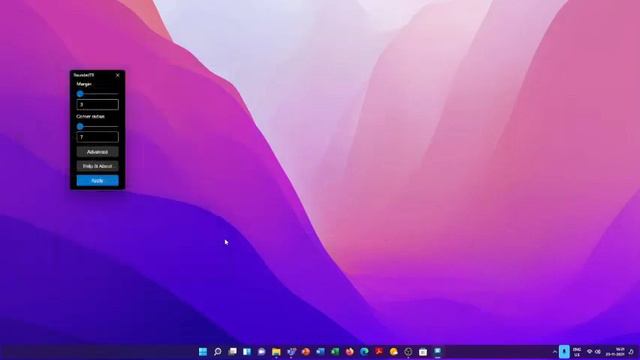Open the Excel icon on the taskbar

[335, 351]
